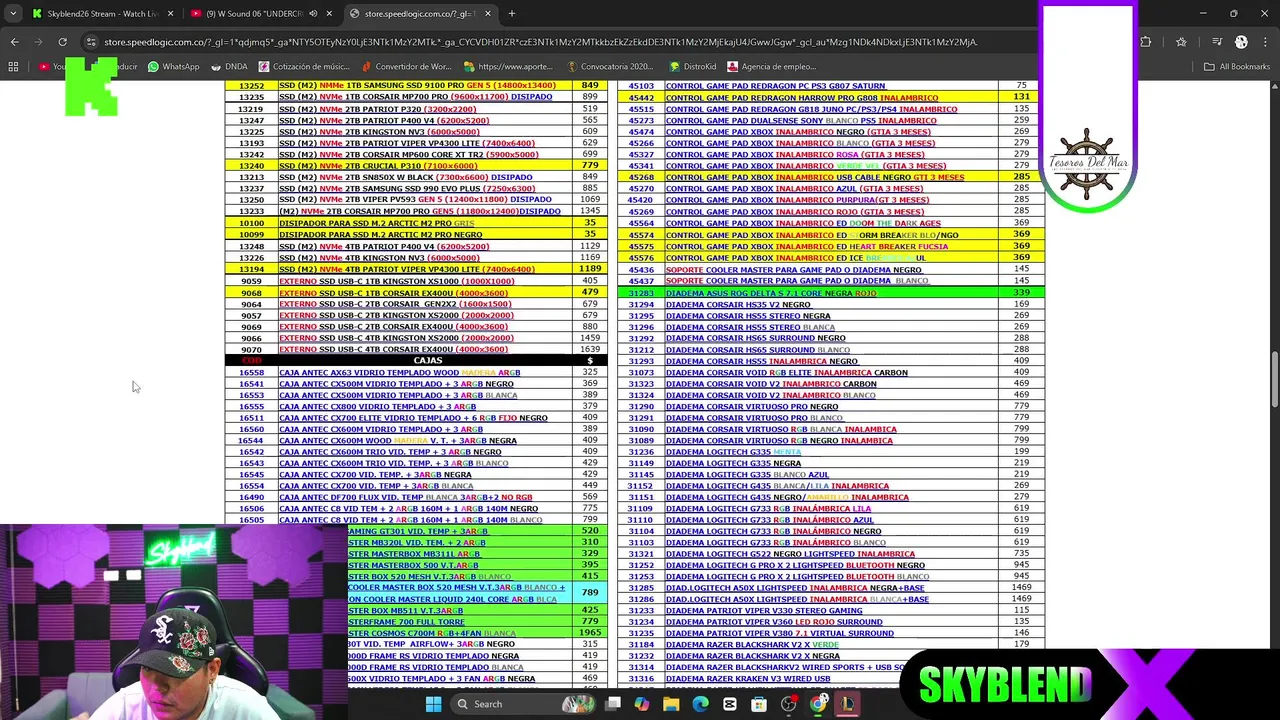Click the page vertical scrollbar thumb

(1273, 380)
